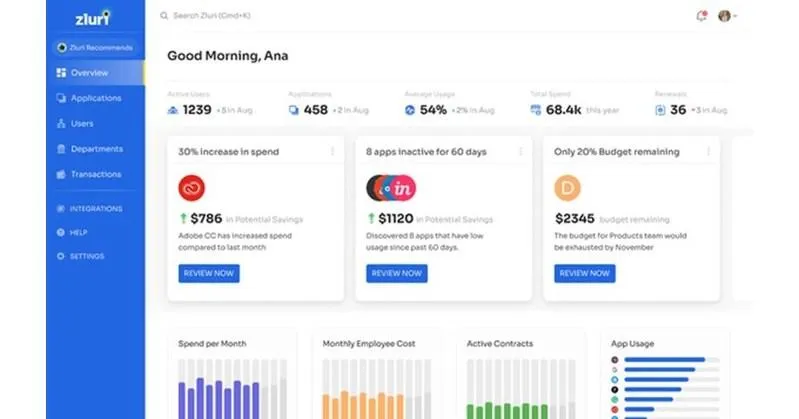The width and height of the screenshot is (799, 419).
Task: Open options menu on spend increase card
Action: point(332,151)
